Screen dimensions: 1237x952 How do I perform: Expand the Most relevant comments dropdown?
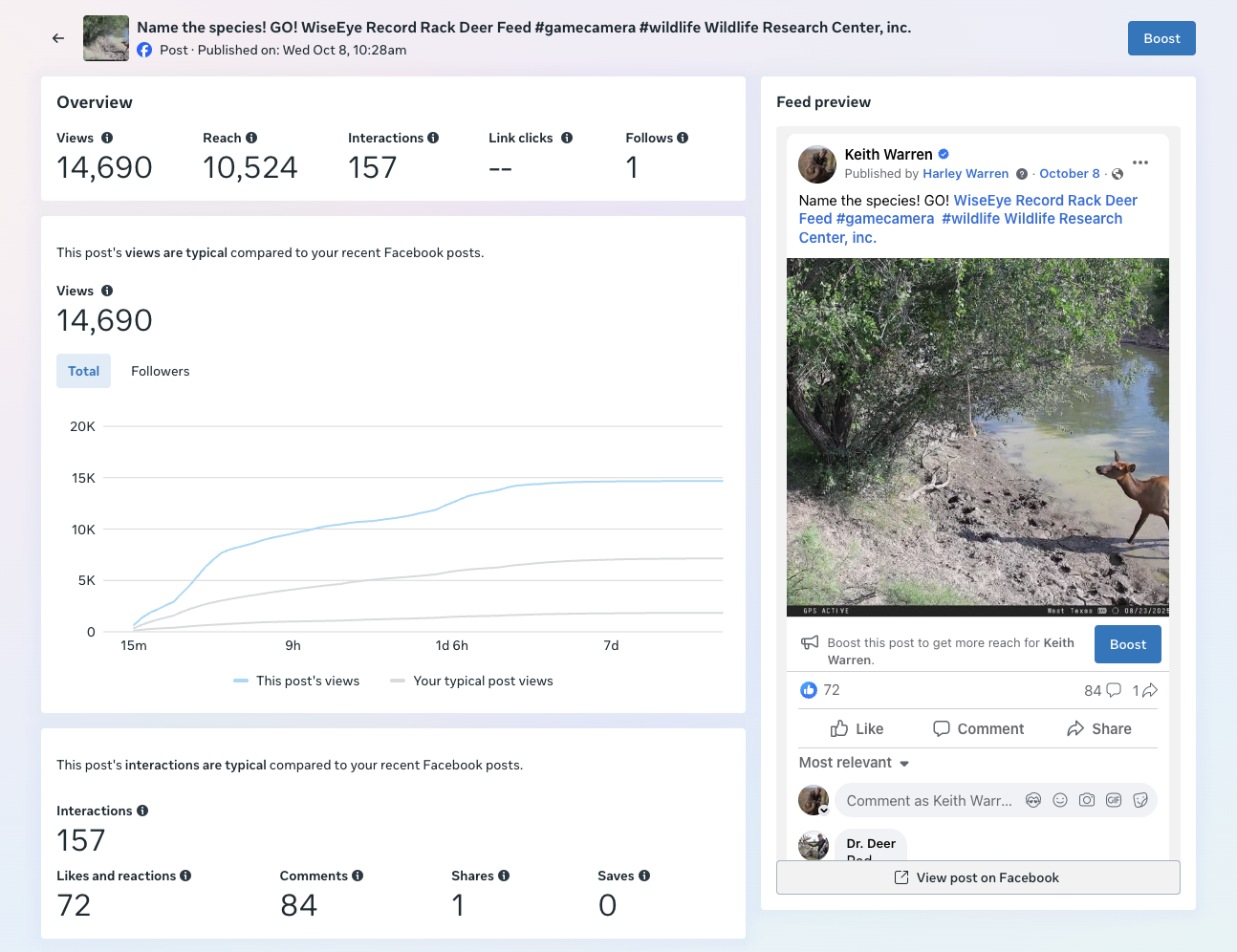click(854, 763)
